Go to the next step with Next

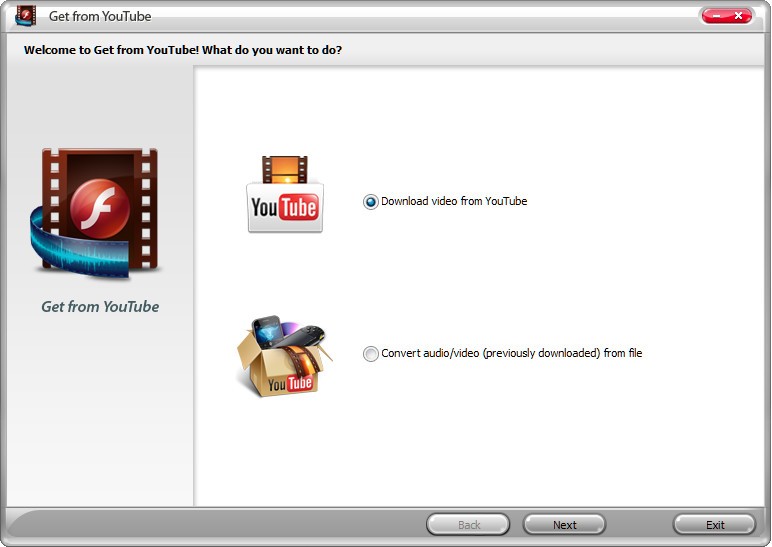pos(564,525)
